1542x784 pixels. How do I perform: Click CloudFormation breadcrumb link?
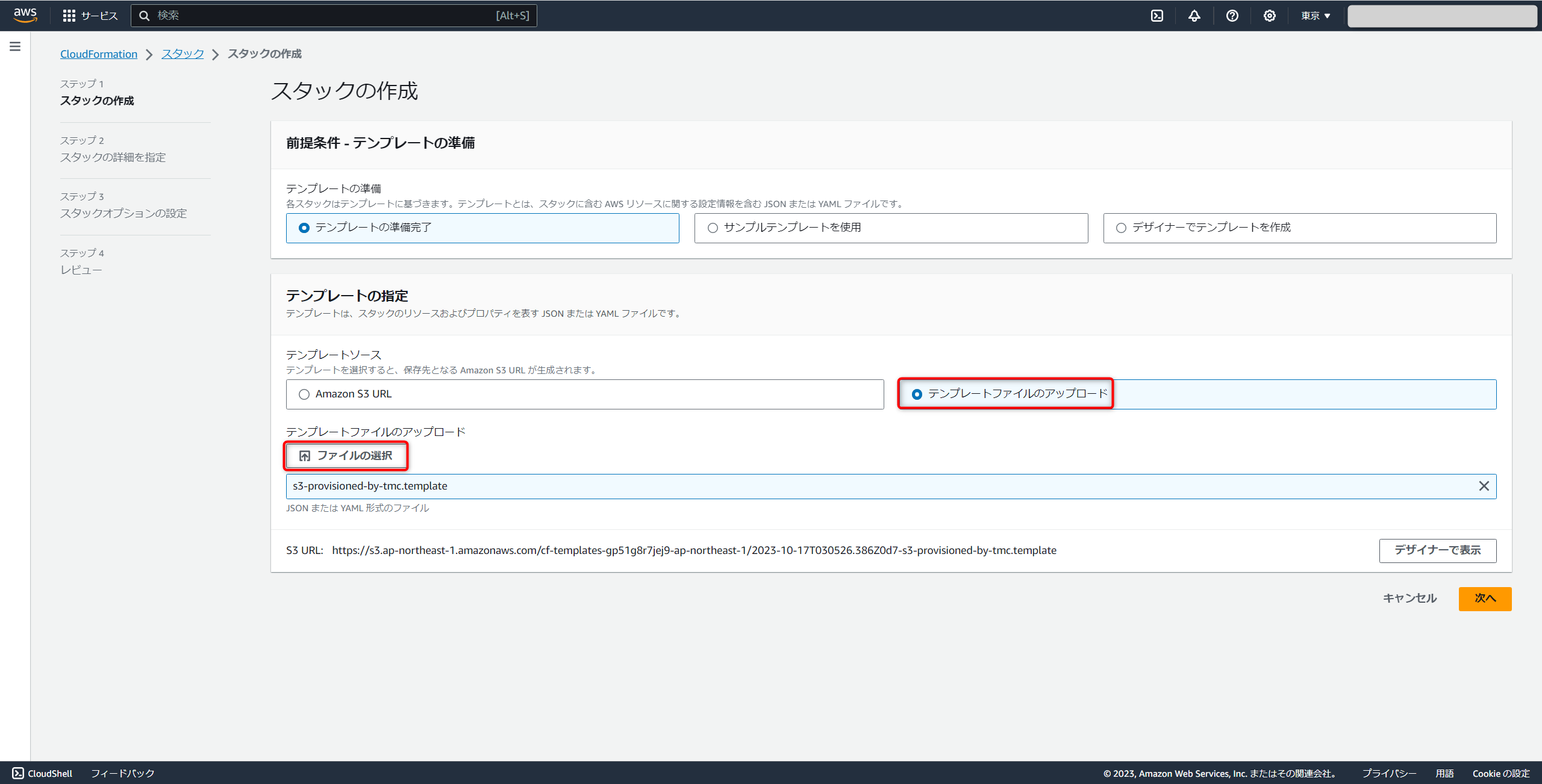pos(99,54)
